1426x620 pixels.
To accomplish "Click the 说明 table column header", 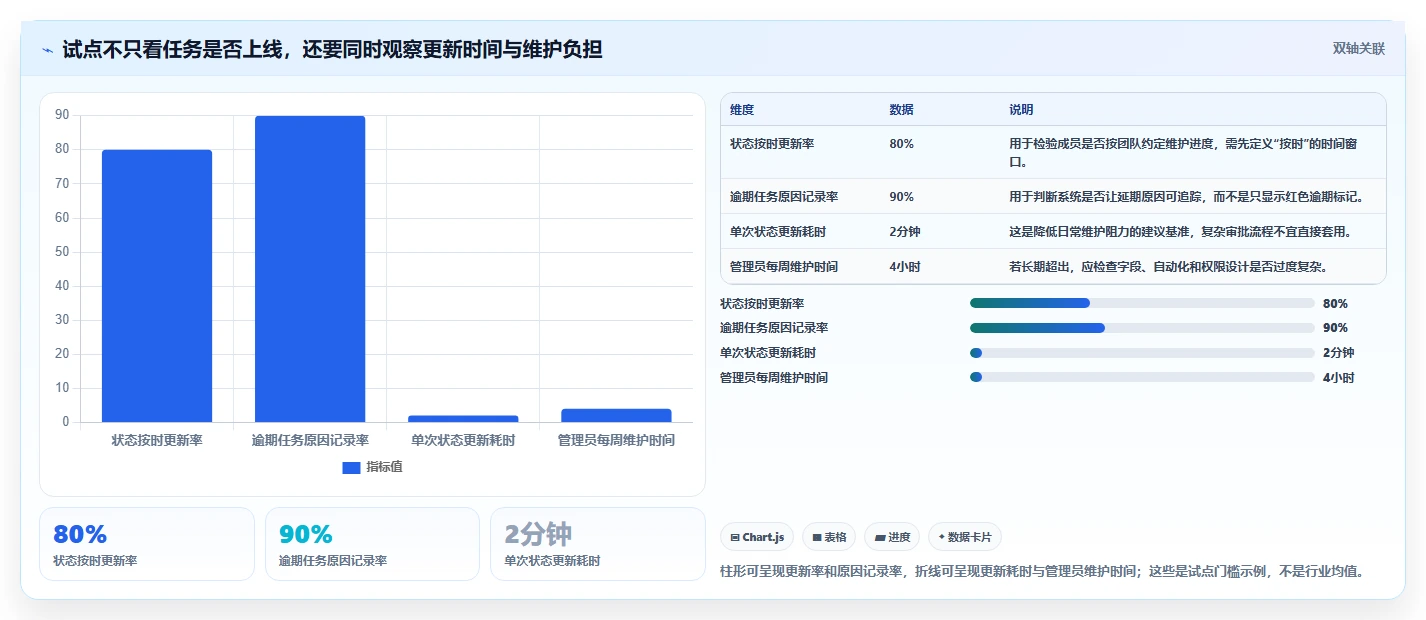I will pyautogui.click(x=1021, y=110).
